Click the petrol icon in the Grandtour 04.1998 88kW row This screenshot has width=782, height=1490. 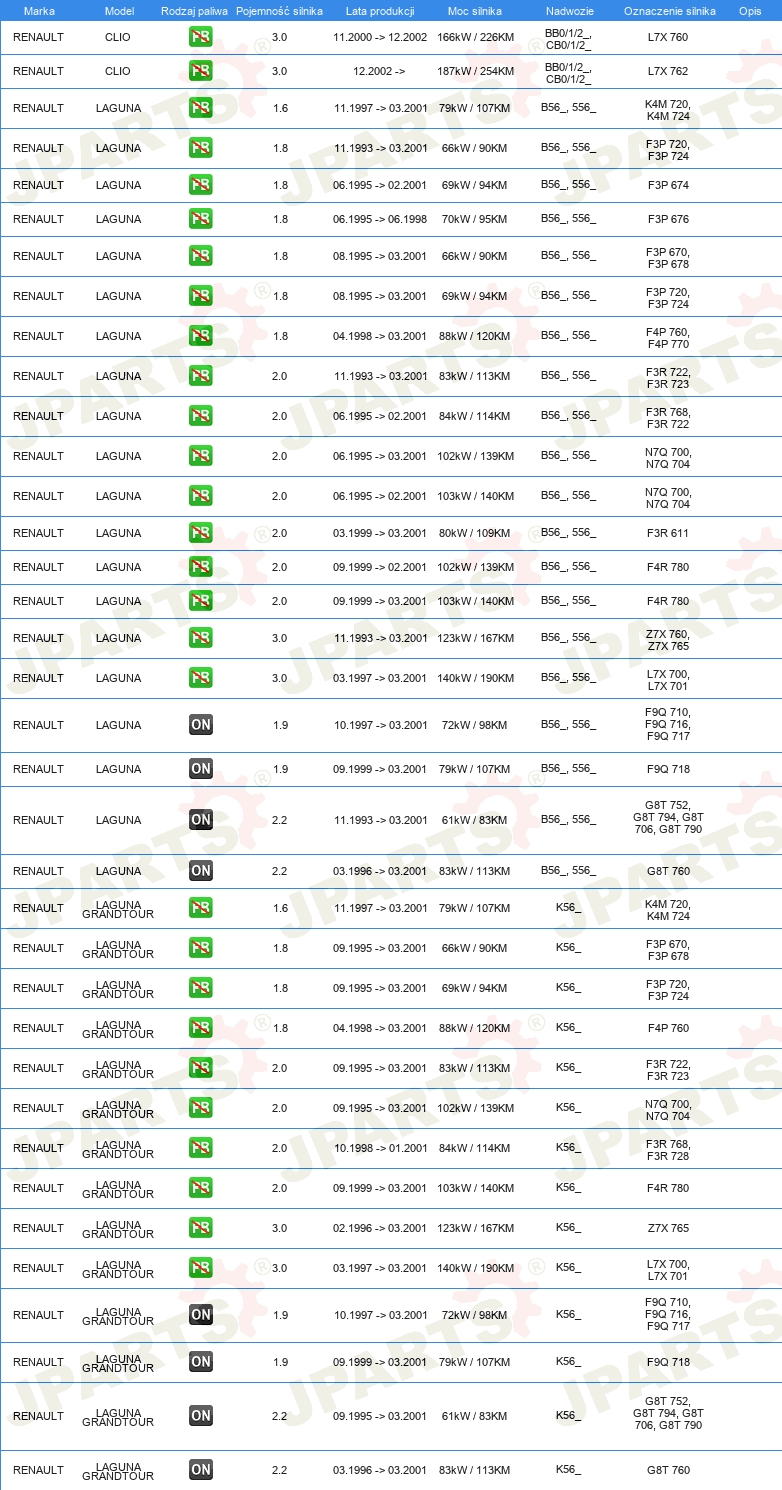[200, 1028]
